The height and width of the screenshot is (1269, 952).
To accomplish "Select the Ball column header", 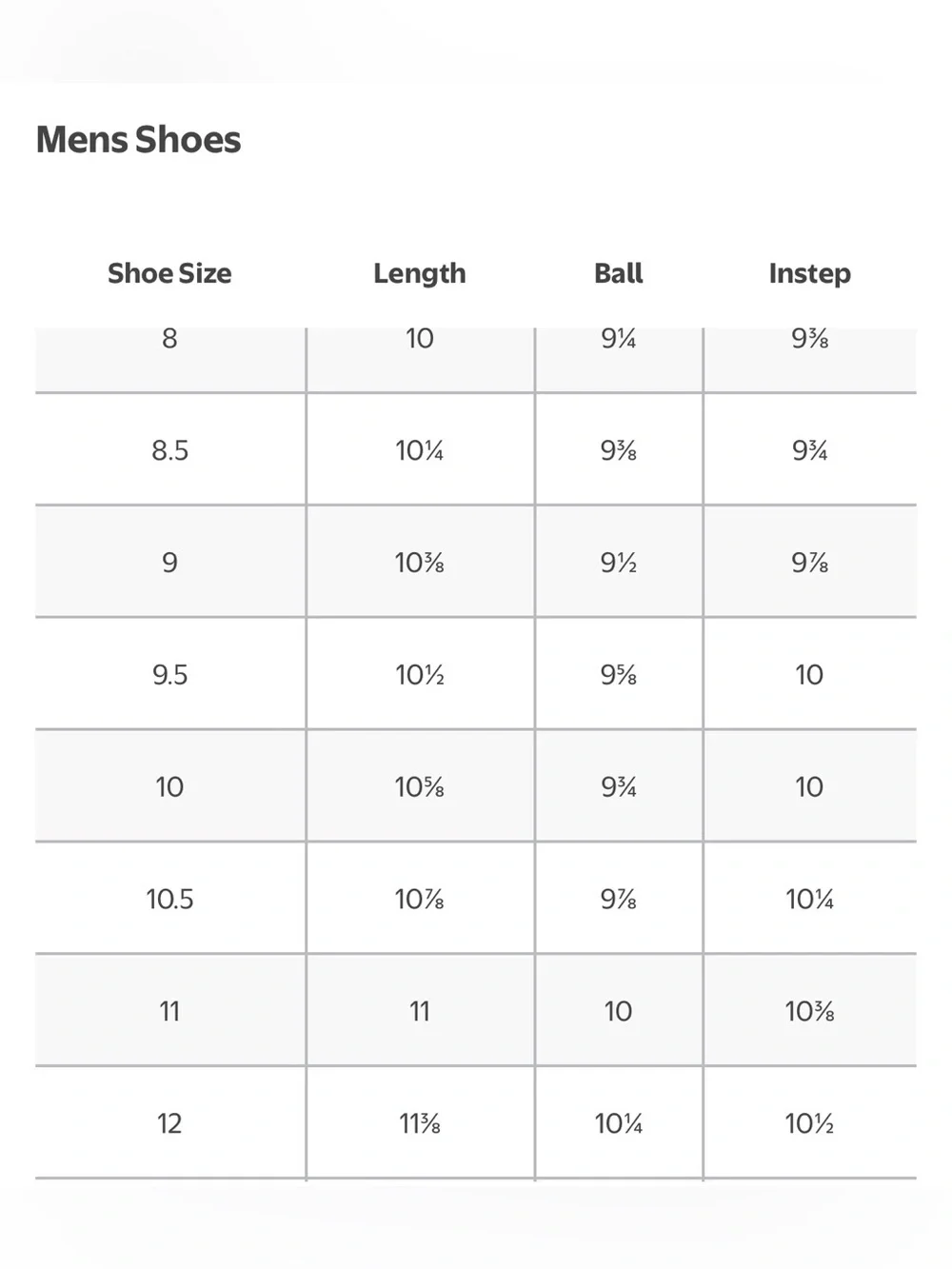I will (619, 273).
